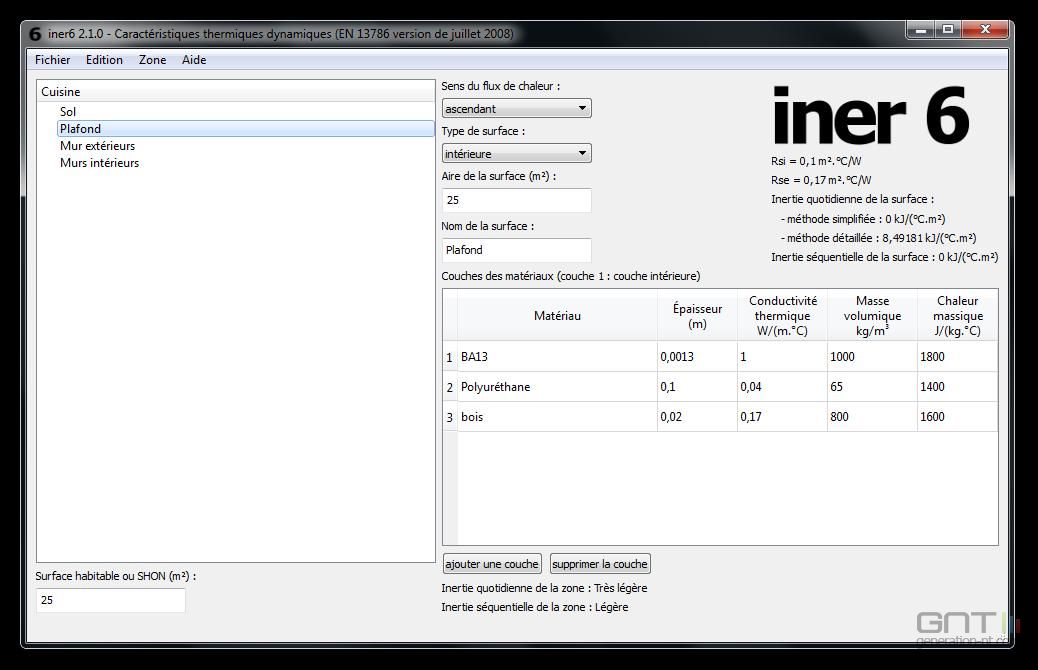The height and width of the screenshot is (670, 1038).
Task: Select row 3 header in layers table
Action: (449, 417)
